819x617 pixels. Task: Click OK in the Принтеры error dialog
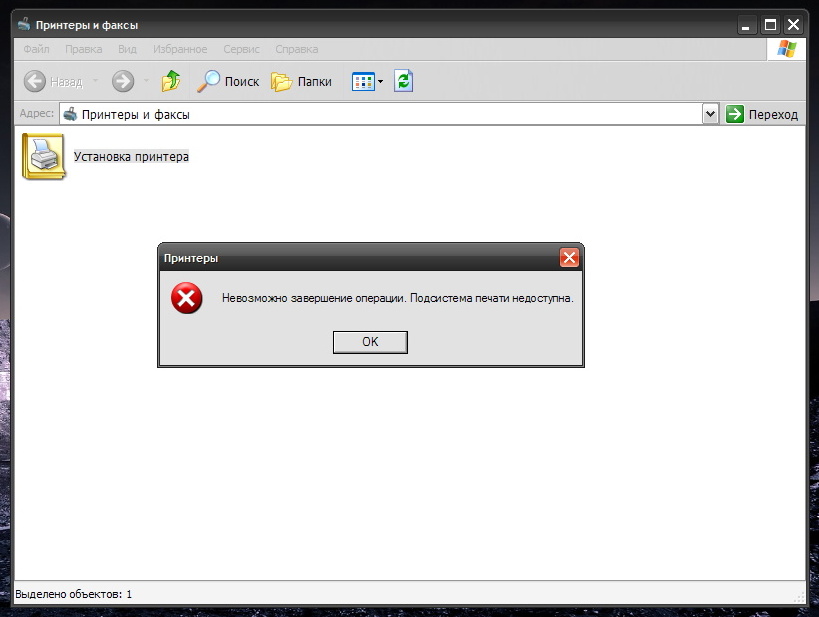pyautogui.click(x=370, y=342)
